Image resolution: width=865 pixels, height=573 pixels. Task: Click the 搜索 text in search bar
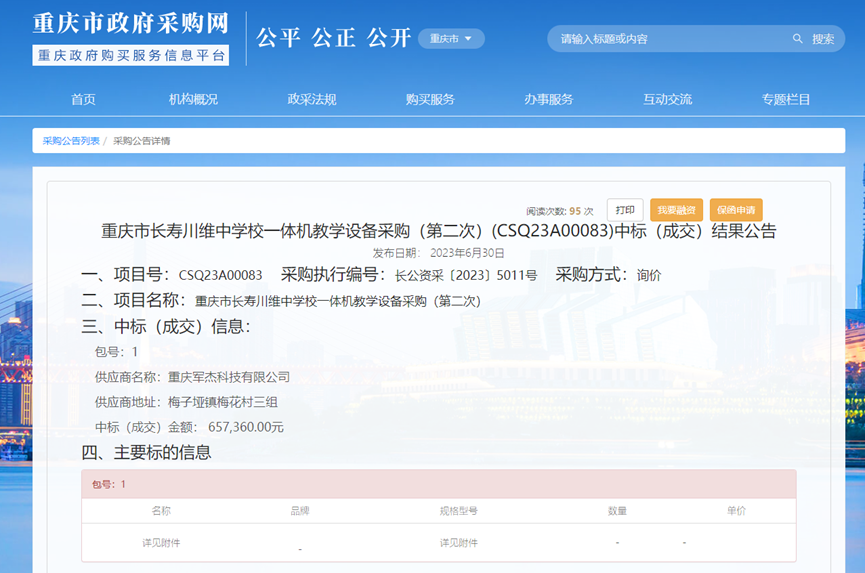click(823, 39)
